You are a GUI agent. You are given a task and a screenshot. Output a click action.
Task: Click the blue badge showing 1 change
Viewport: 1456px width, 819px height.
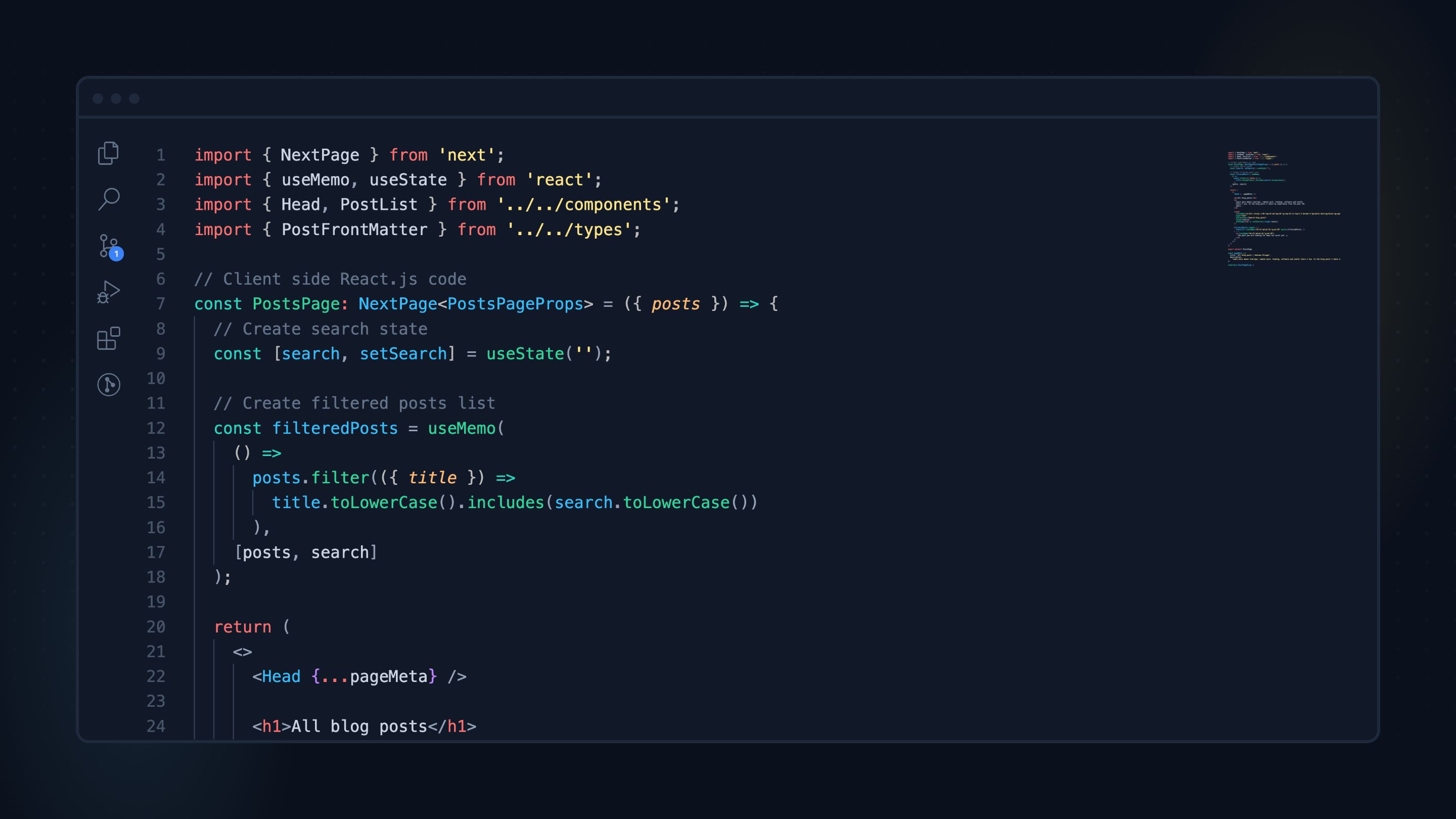point(116,254)
